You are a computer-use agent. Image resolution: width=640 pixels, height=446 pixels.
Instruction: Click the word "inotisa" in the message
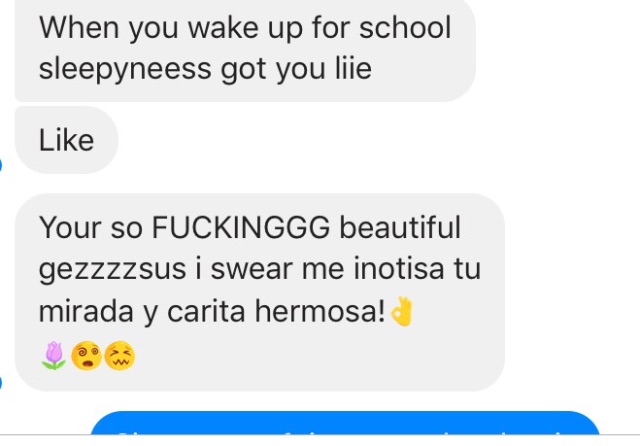pyautogui.click(x=398, y=268)
